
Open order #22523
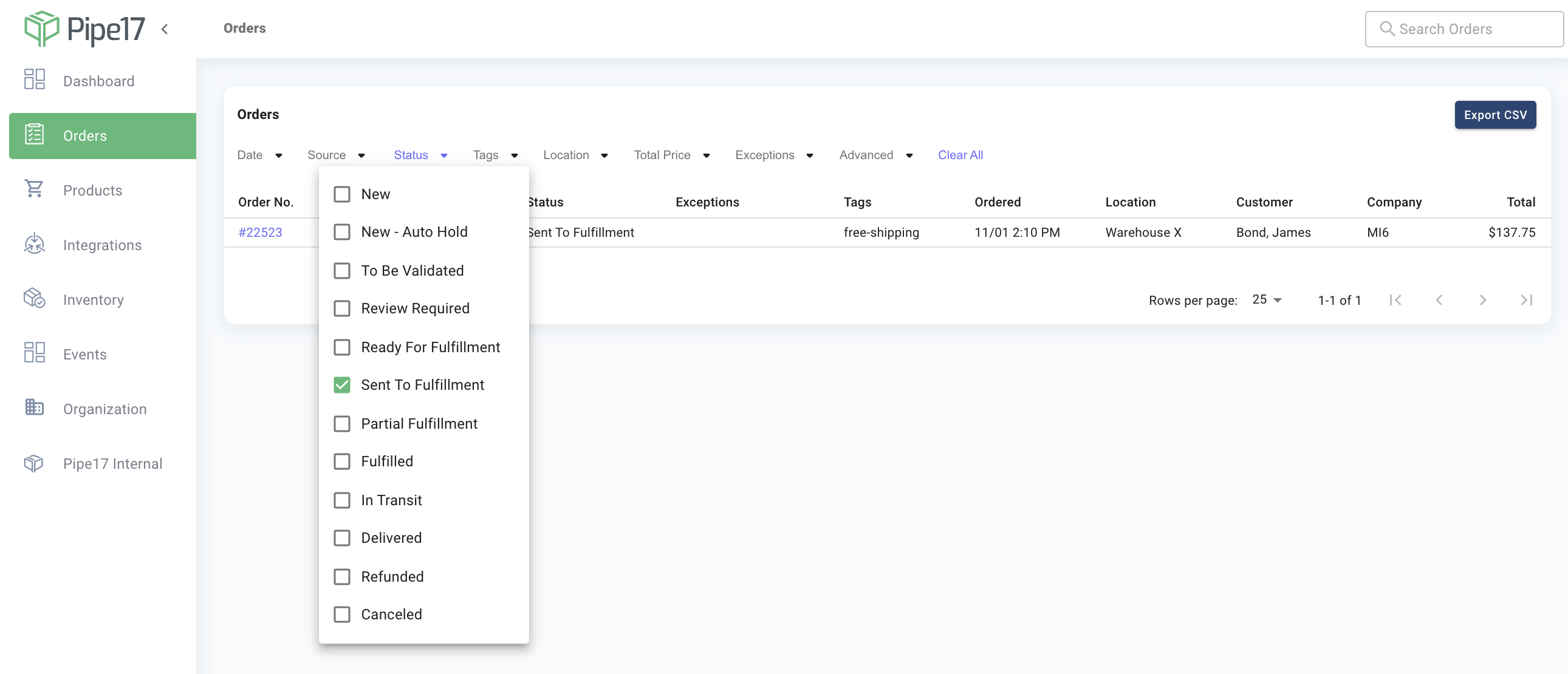point(260,233)
